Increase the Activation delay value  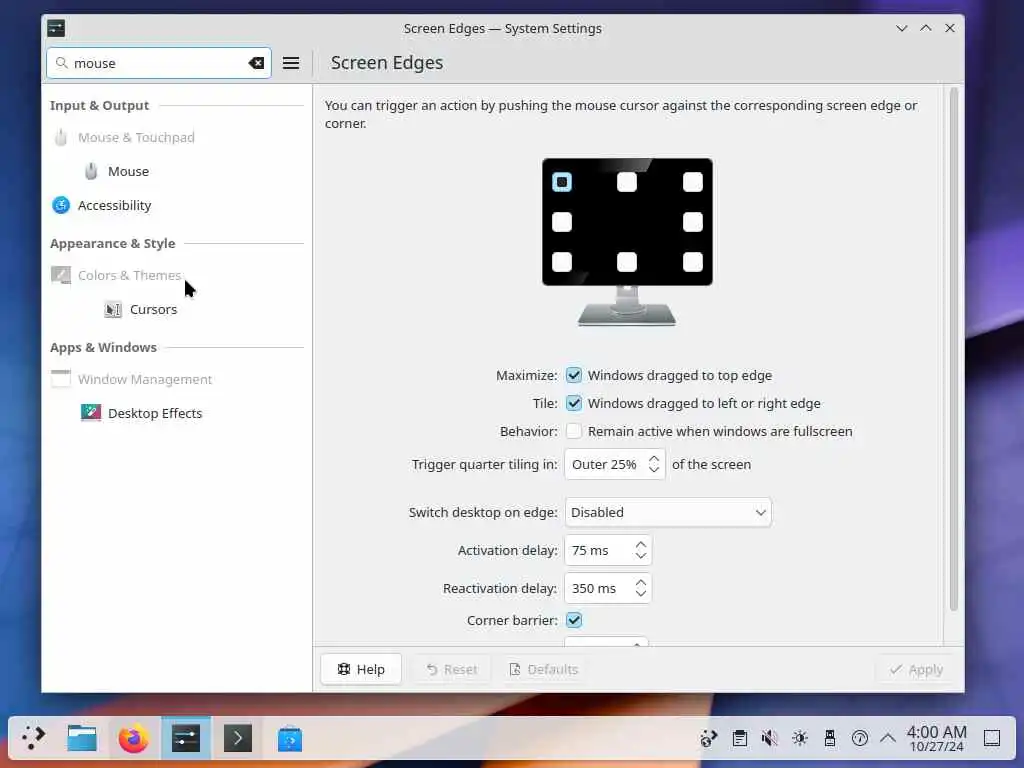point(641,545)
